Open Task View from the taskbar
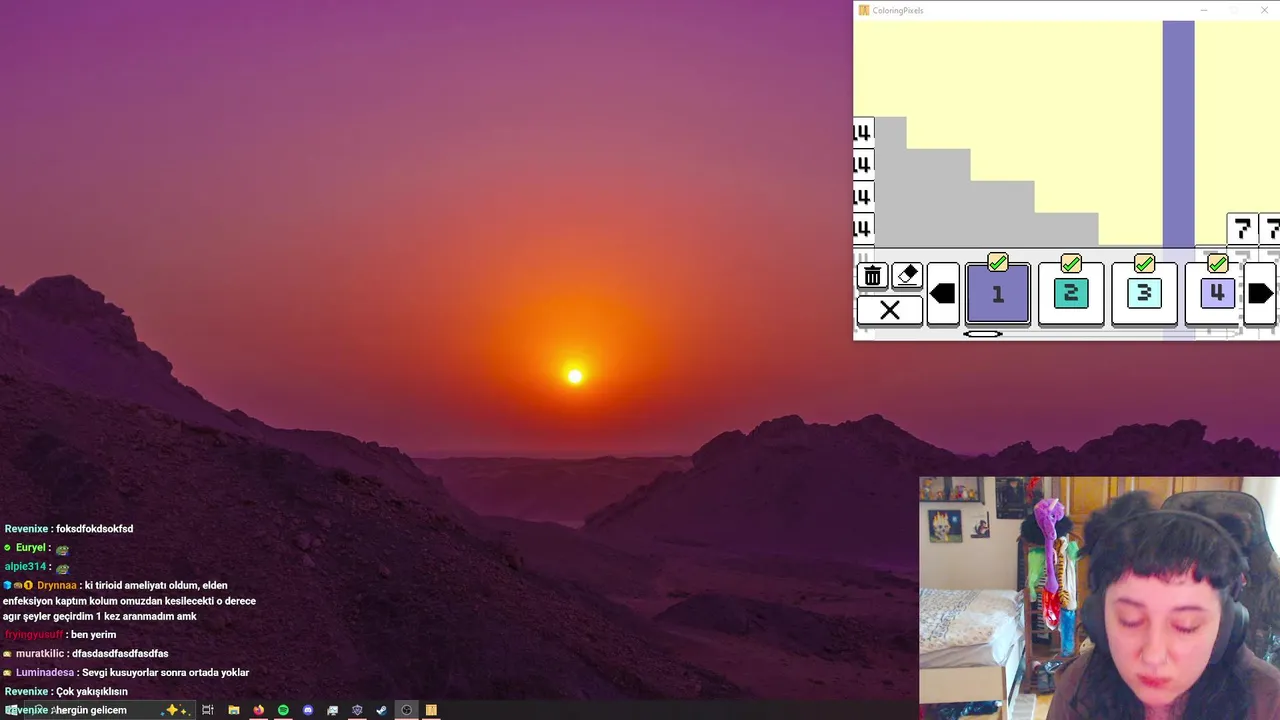1280x720 pixels. tap(208, 710)
